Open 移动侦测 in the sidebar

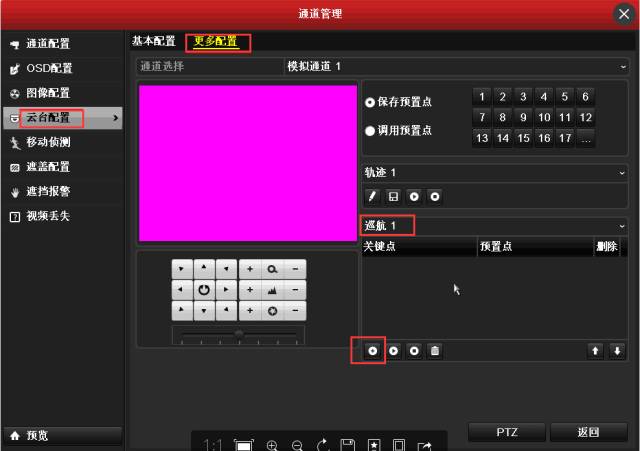[62, 142]
